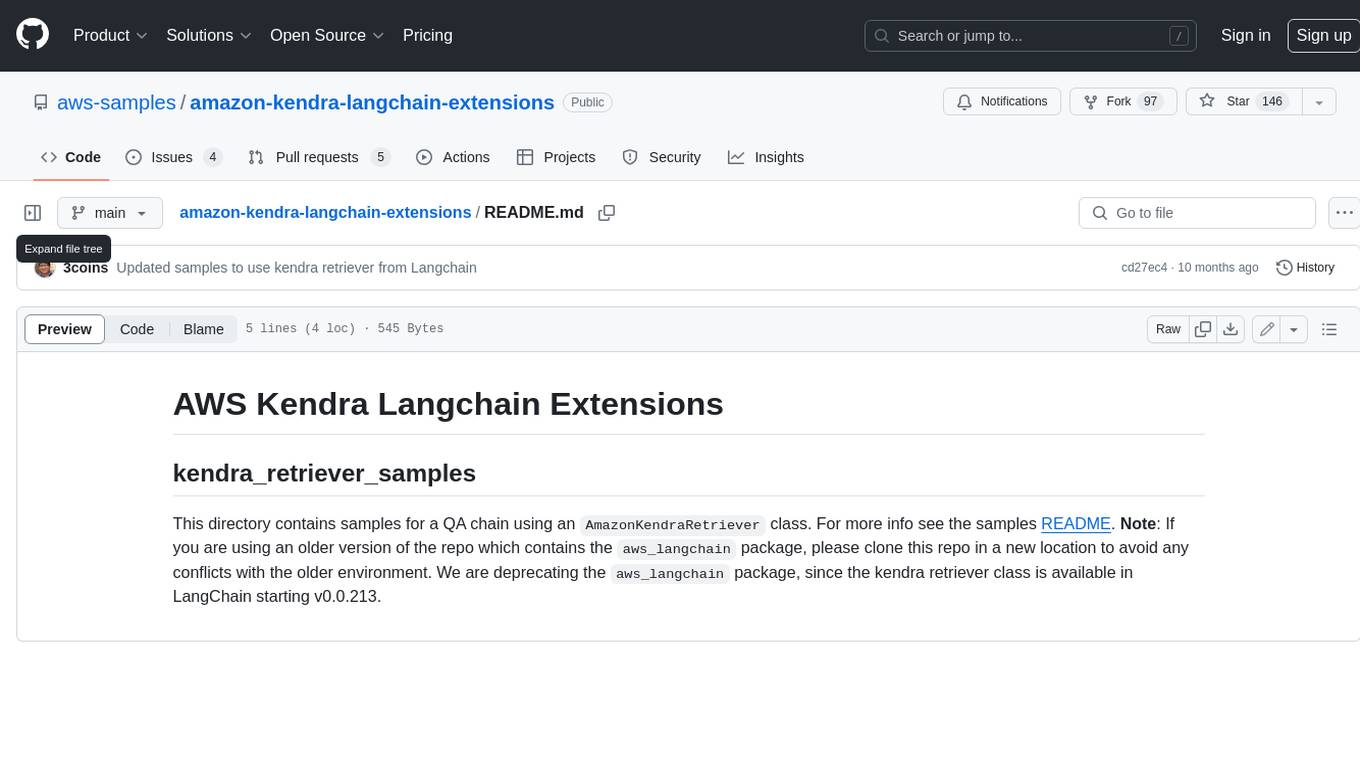This screenshot has height=764, width=1360.
Task: Focus the Go to file field
Action: (1197, 213)
